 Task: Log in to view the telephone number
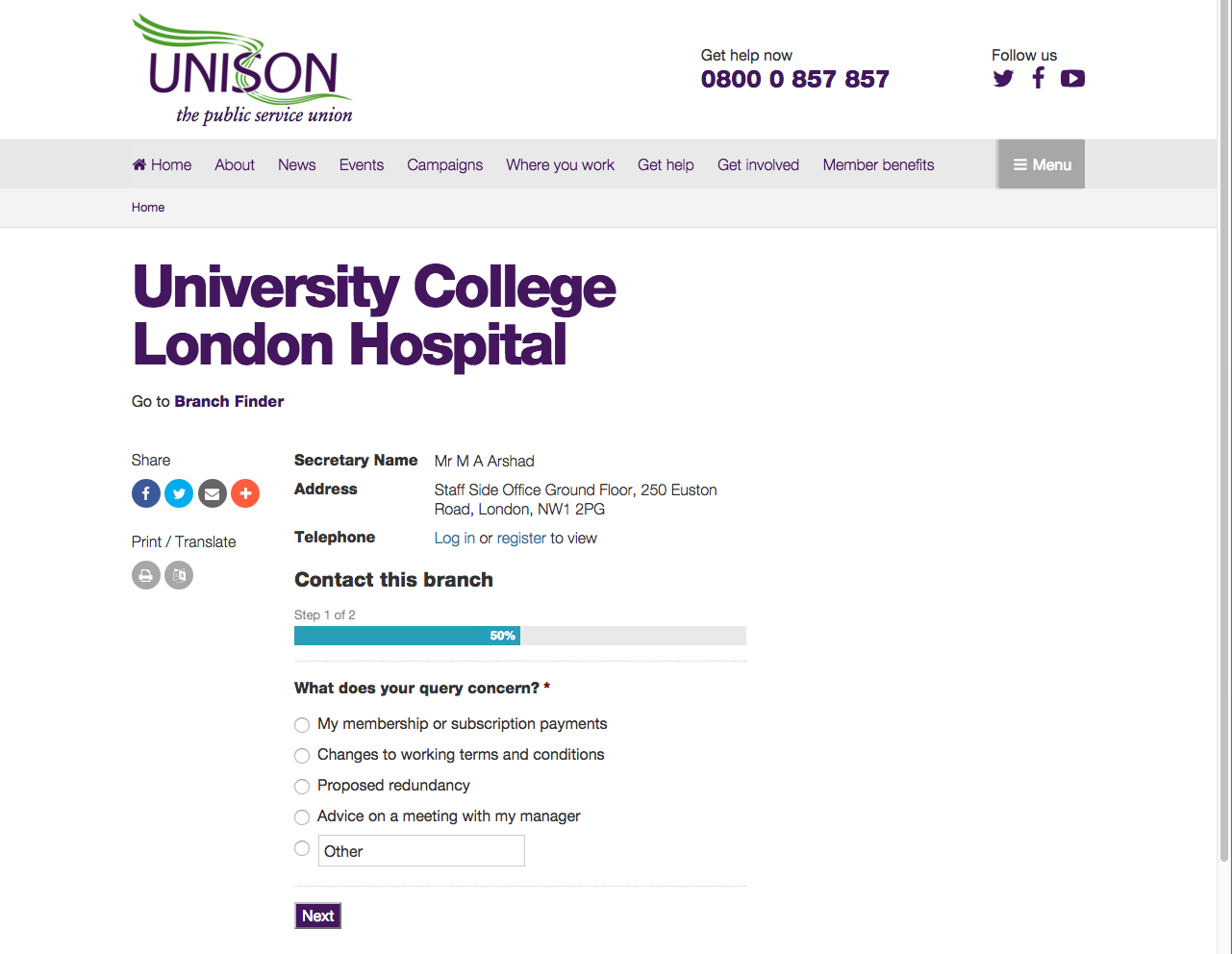click(454, 538)
